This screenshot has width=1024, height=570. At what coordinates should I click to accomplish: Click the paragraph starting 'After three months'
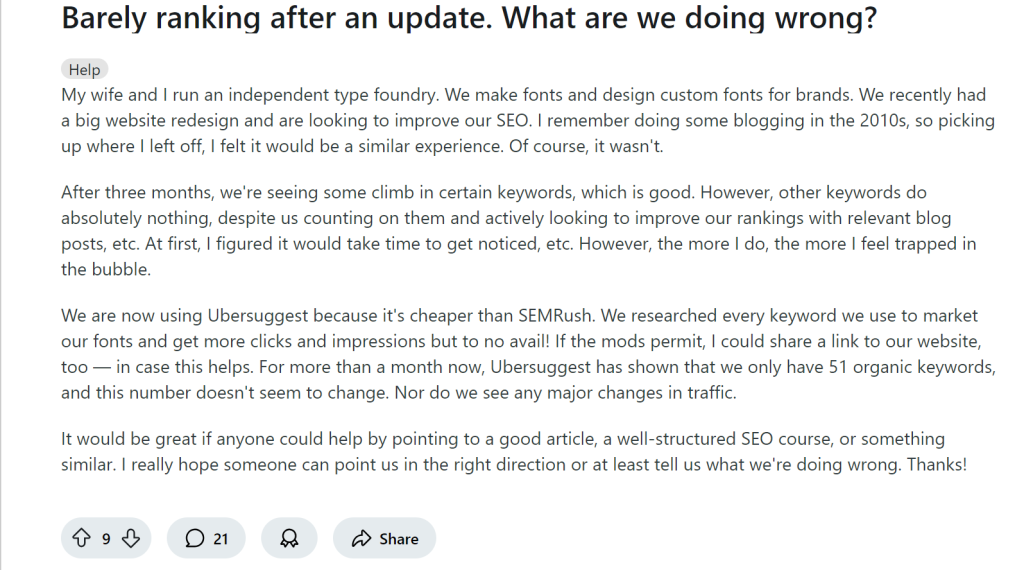click(519, 230)
